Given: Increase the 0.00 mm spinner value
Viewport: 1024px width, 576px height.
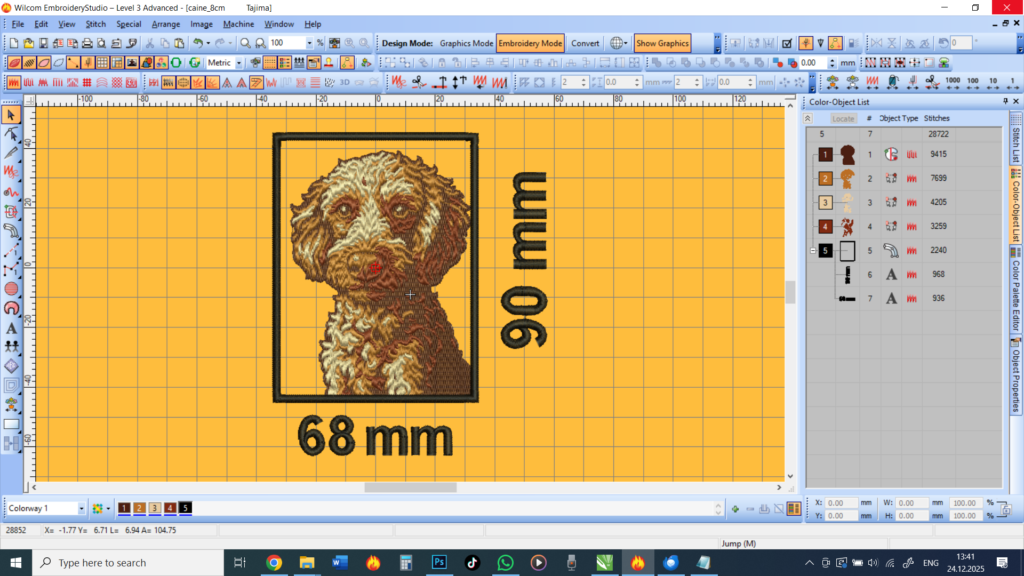Looking at the screenshot, I should tap(831, 60).
